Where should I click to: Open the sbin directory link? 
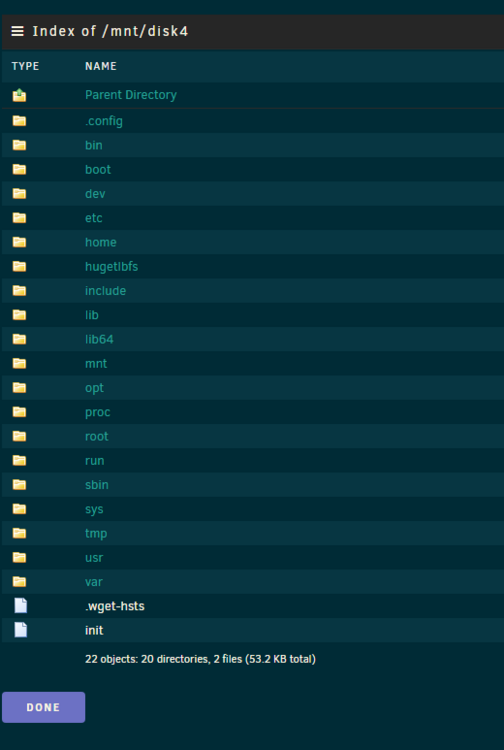[97, 485]
